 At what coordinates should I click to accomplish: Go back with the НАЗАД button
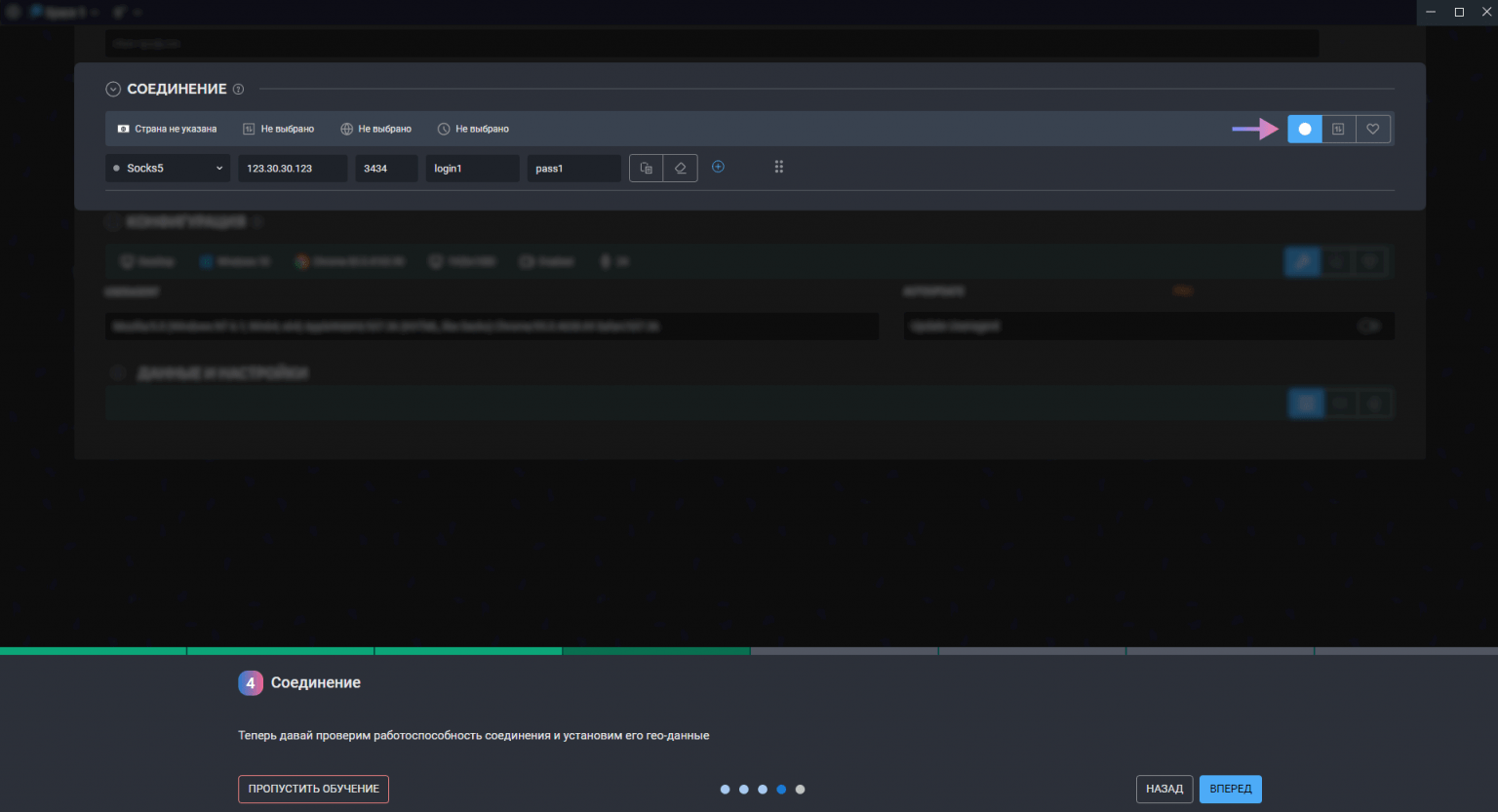pos(1164,789)
